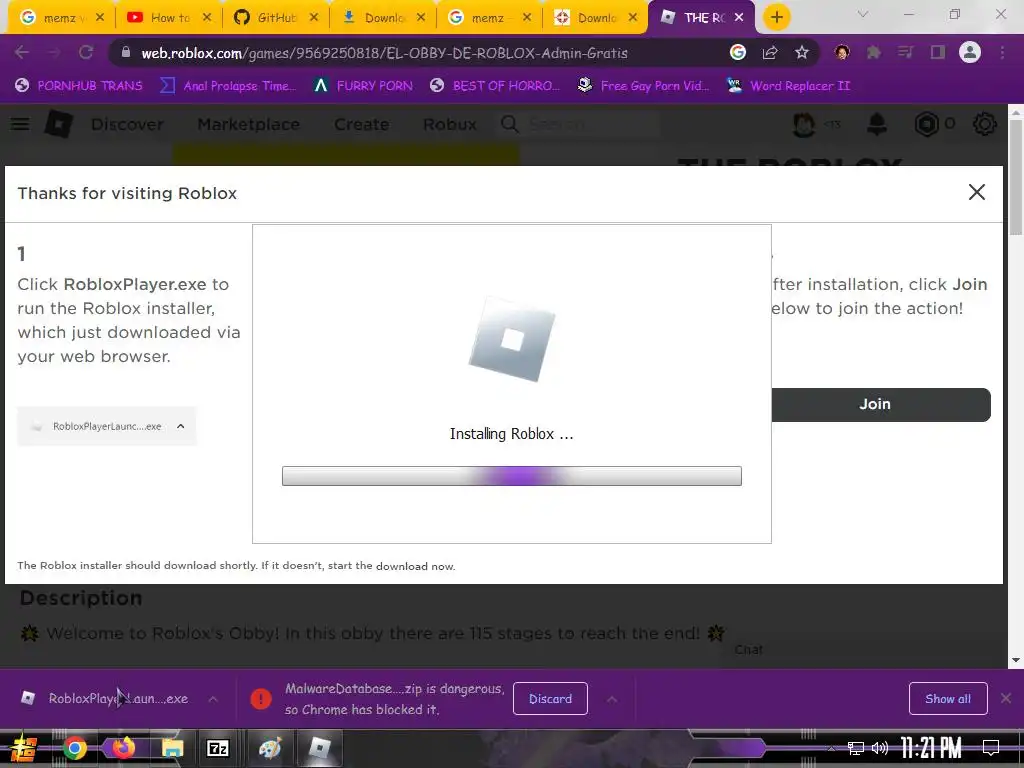Viewport: 1024px width, 768px height.
Task: Click the avatar extension icon in toolbar
Action: tap(842, 53)
